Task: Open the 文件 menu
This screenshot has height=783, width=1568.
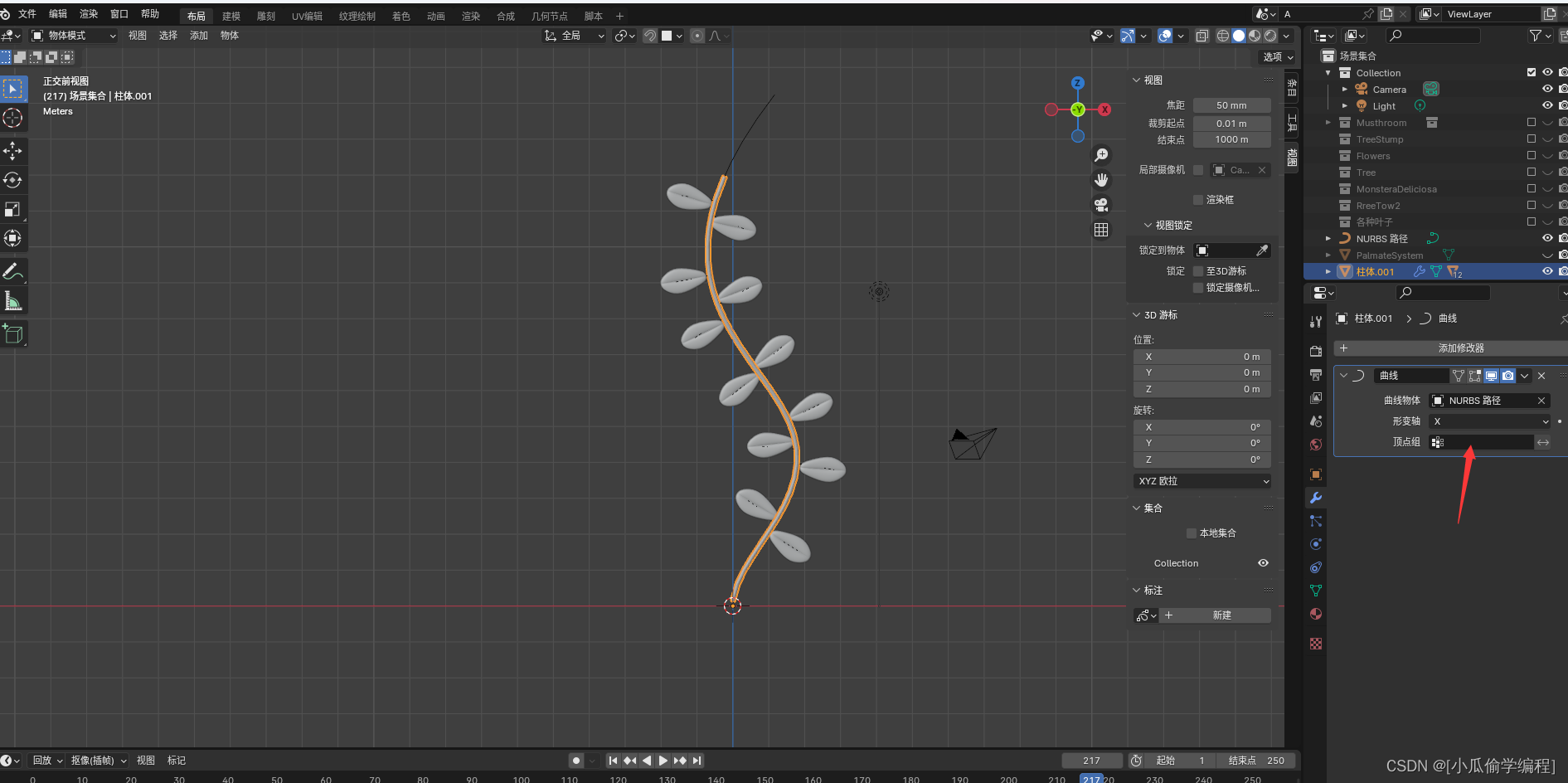Action: [27, 14]
